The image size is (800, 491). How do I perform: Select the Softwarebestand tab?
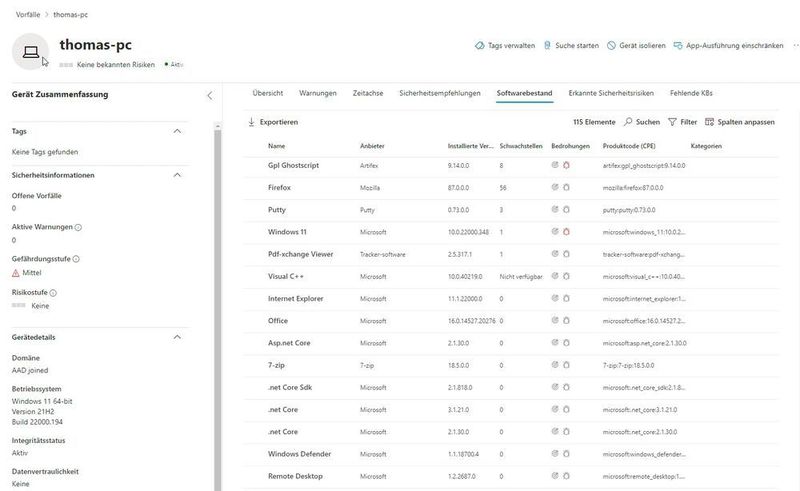(524, 93)
